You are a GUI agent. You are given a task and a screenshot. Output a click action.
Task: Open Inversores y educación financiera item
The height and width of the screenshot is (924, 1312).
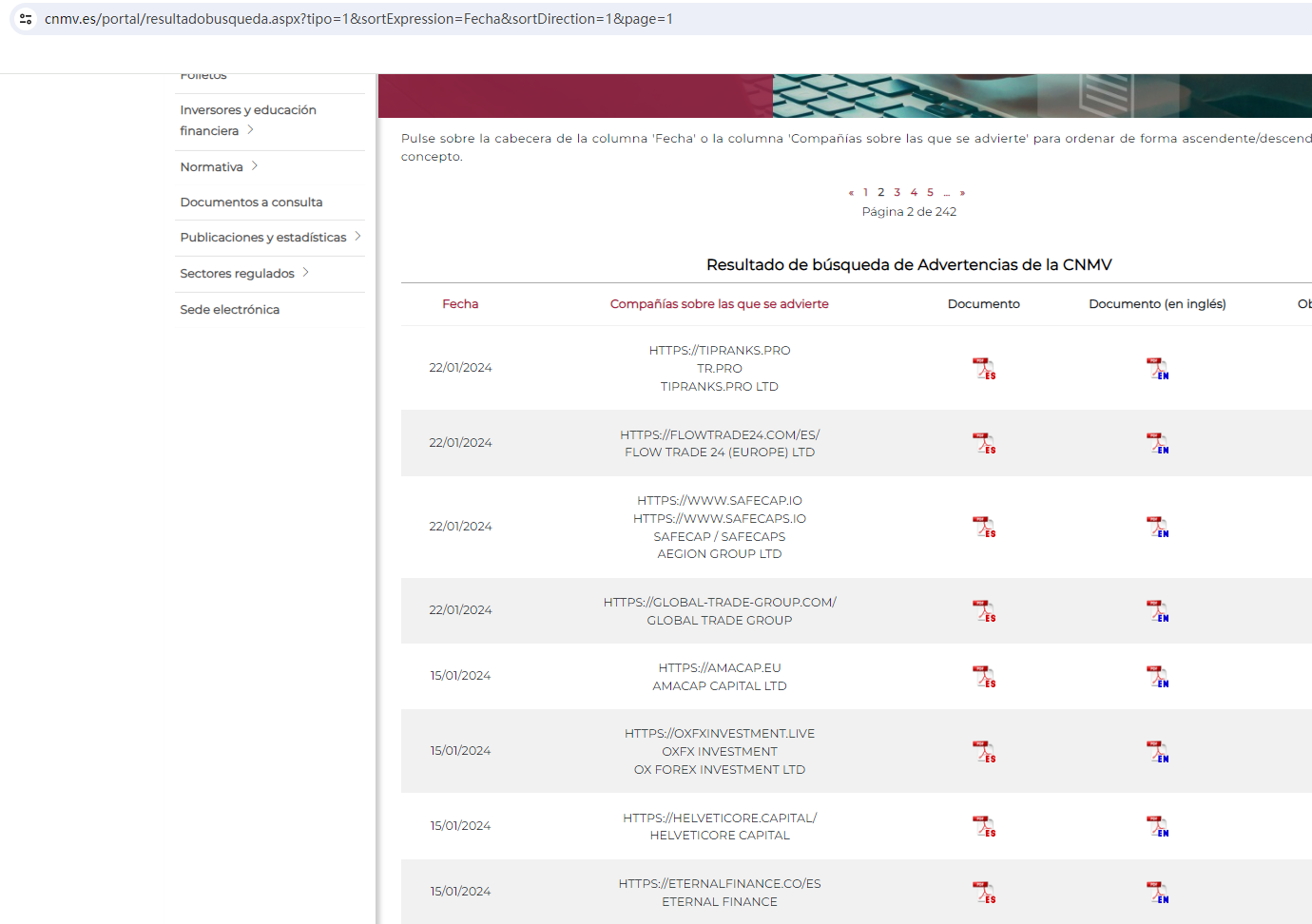pyautogui.click(x=248, y=121)
